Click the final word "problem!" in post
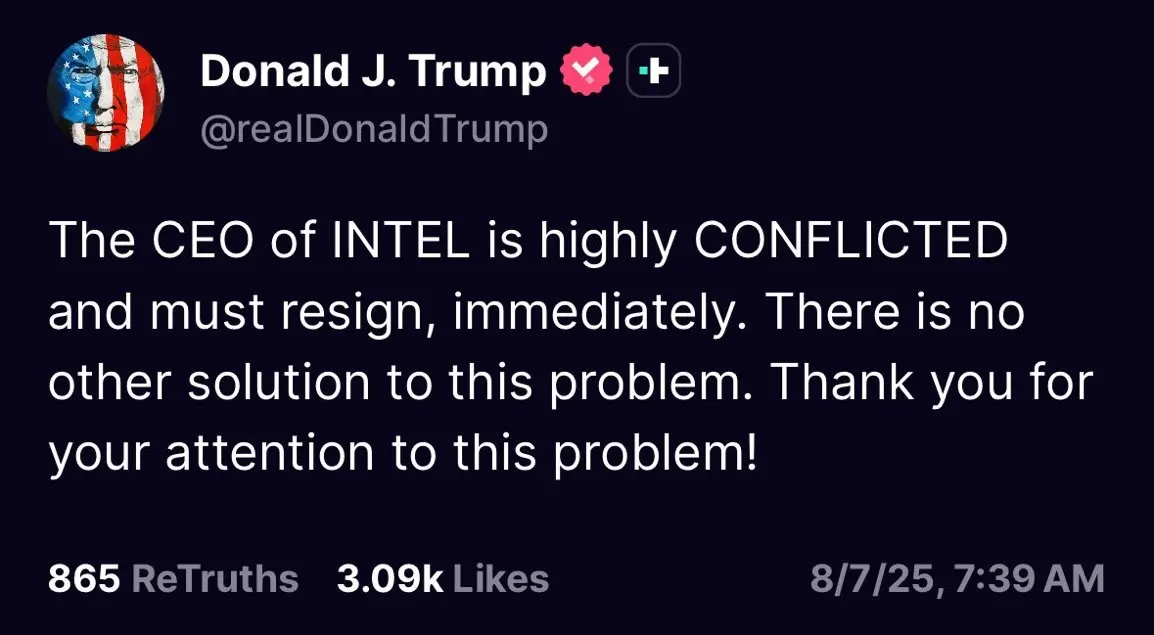The height and width of the screenshot is (635, 1154). pos(654,455)
